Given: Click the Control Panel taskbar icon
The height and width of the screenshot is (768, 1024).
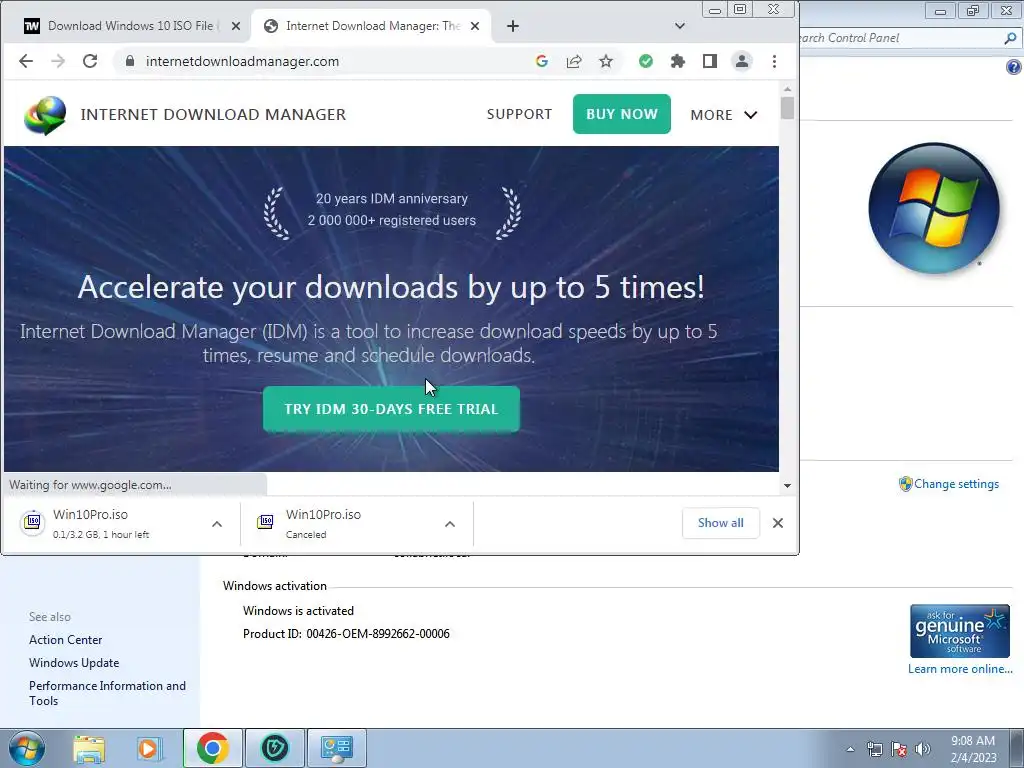Looking at the screenshot, I should [337, 748].
